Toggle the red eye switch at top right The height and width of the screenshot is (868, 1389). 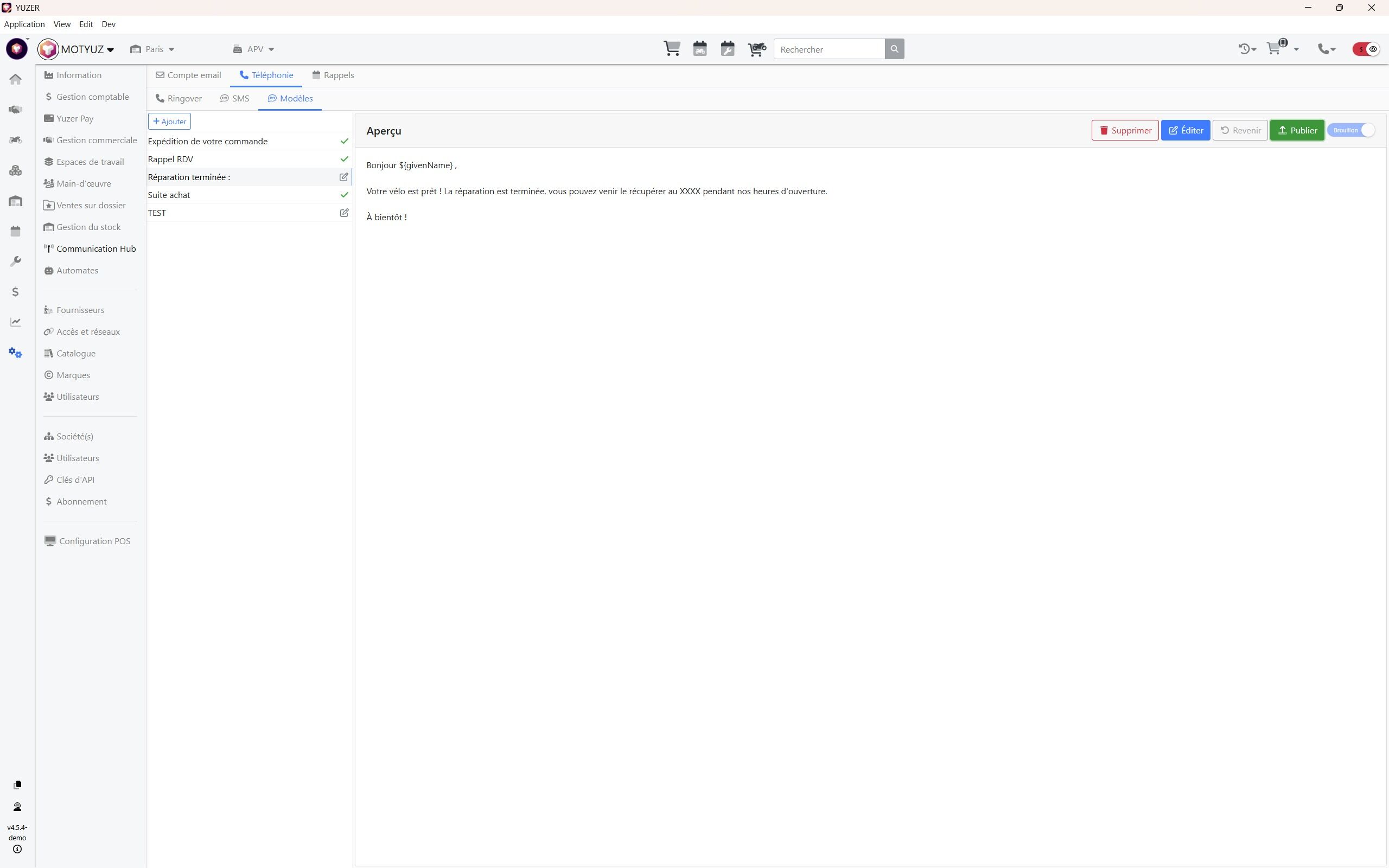[1366, 49]
